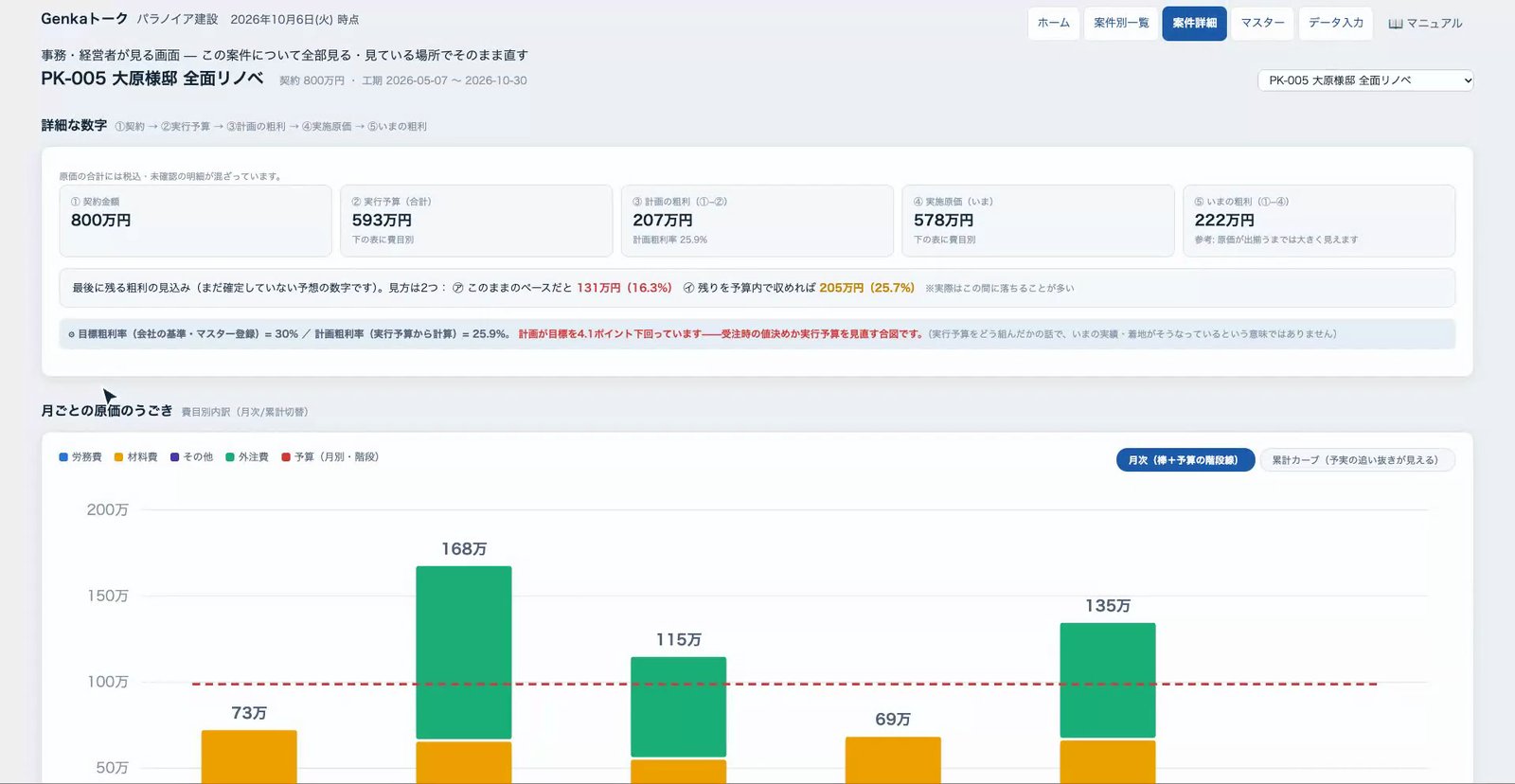The height and width of the screenshot is (784, 1515).
Task: Open the PK-005 project selector dropdown
Action: (x=1365, y=80)
